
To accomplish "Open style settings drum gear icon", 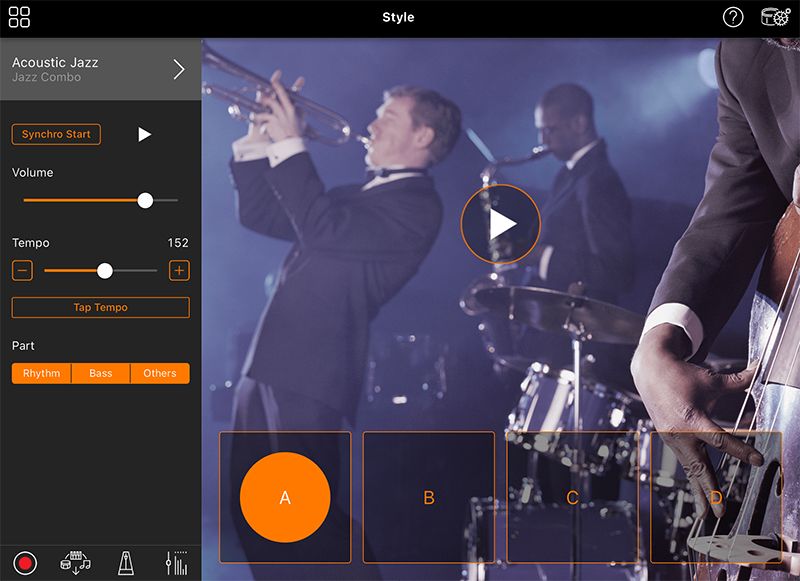I will 775,17.
